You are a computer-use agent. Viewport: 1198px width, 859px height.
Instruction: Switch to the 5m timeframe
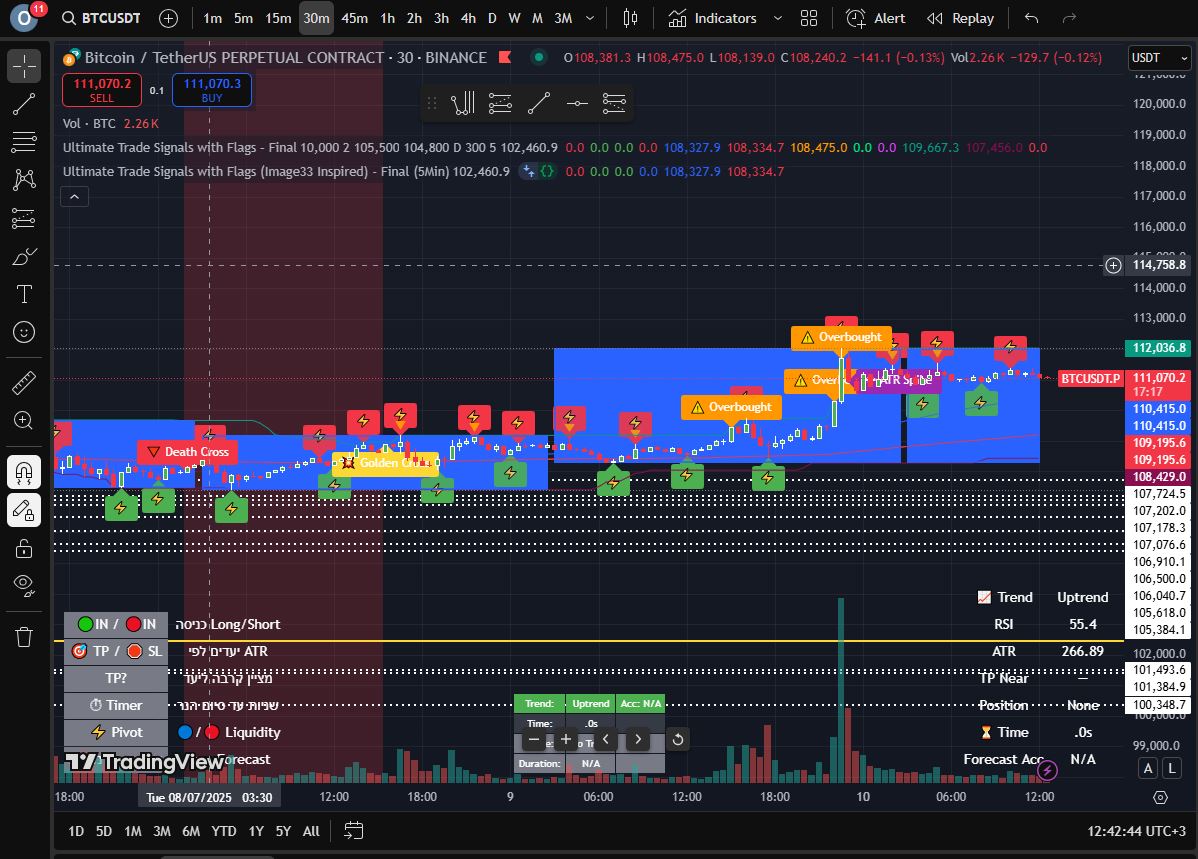pyautogui.click(x=243, y=18)
